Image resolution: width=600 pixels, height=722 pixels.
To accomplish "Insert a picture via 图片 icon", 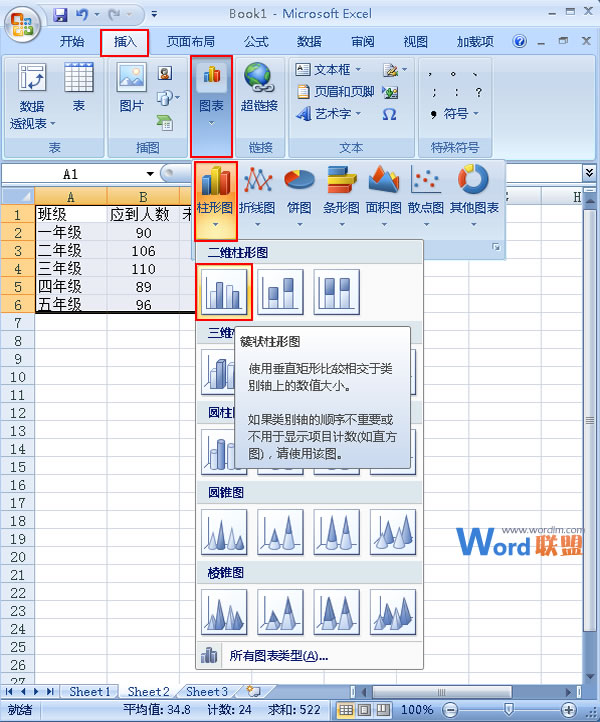I will pos(131,88).
